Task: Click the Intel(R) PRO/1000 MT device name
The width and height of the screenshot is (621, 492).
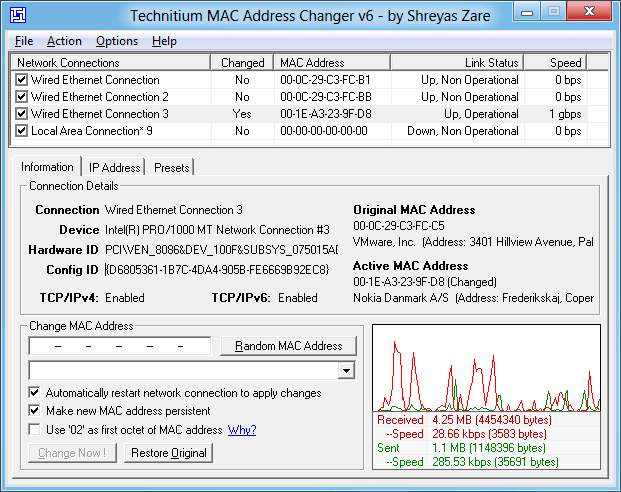Action: pyautogui.click(x=217, y=230)
